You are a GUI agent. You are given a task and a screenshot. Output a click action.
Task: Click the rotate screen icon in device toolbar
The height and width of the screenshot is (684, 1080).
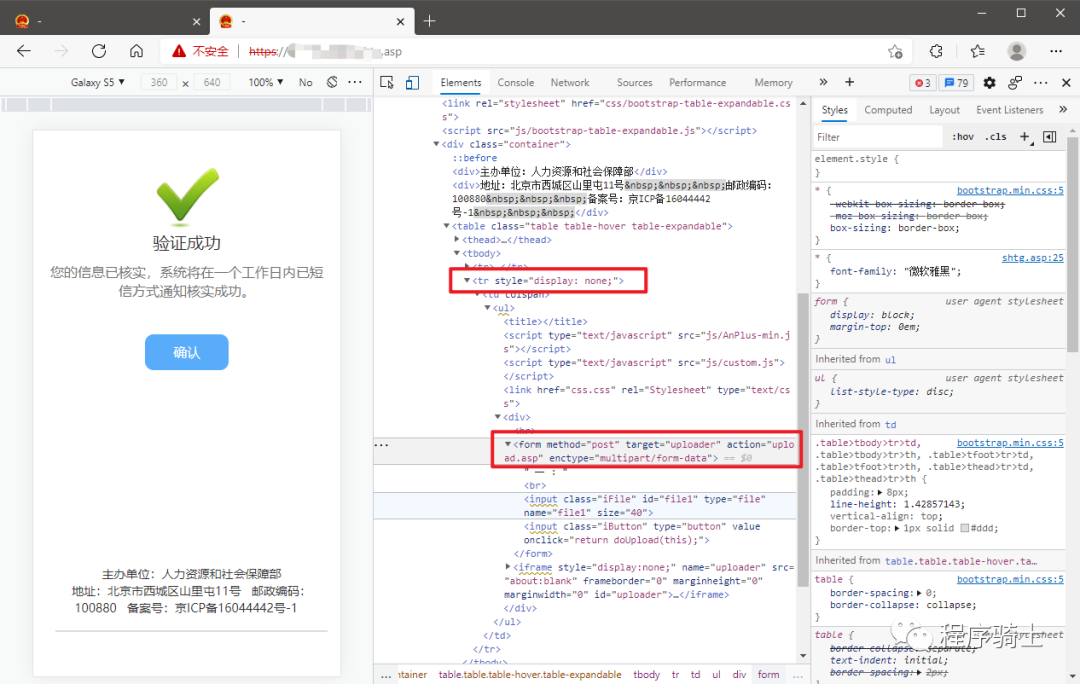tap(332, 82)
